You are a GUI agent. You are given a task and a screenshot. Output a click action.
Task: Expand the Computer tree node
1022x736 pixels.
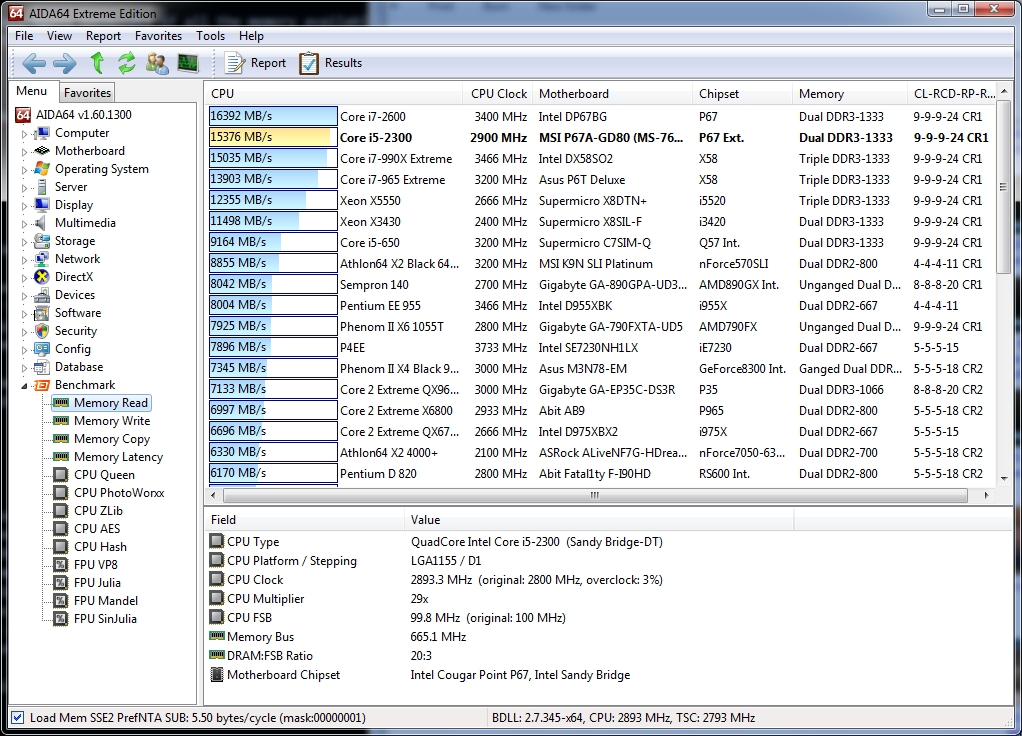tap(25, 134)
